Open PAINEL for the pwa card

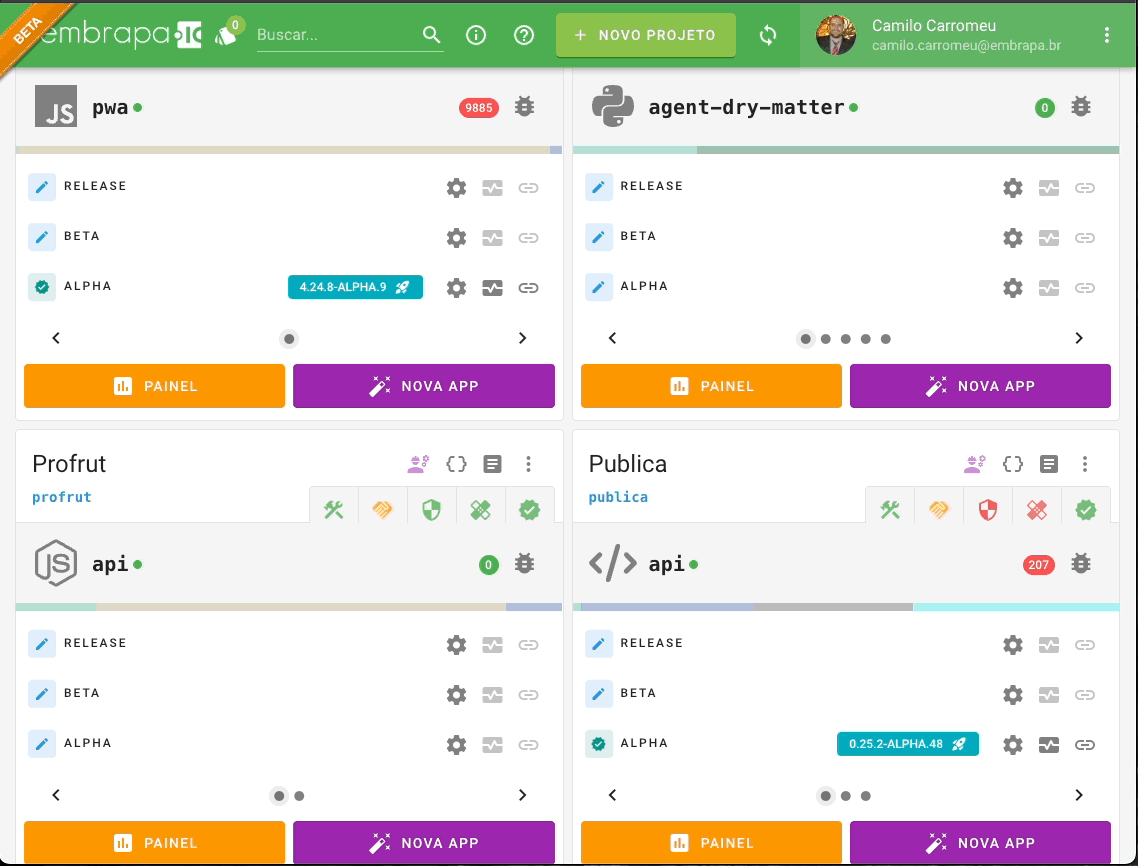[x=155, y=386]
